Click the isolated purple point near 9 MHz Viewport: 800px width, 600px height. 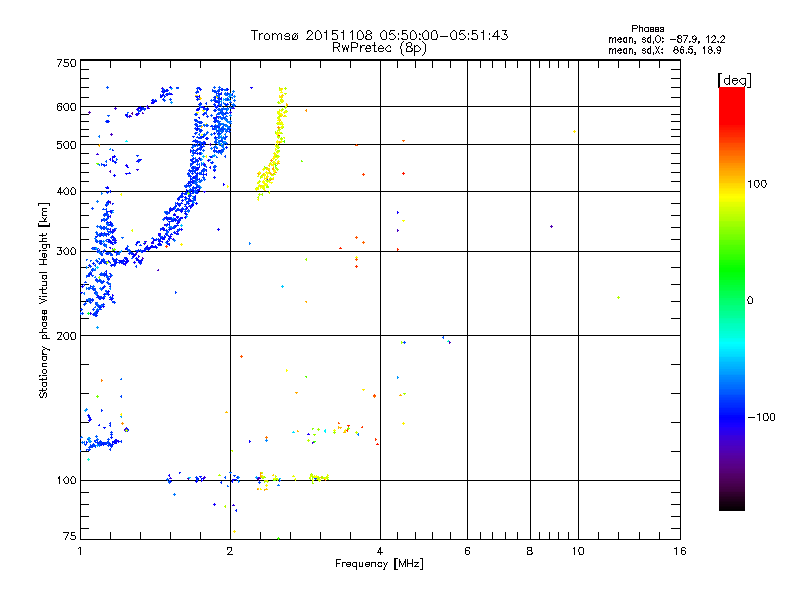pyautogui.click(x=552, y=226)
